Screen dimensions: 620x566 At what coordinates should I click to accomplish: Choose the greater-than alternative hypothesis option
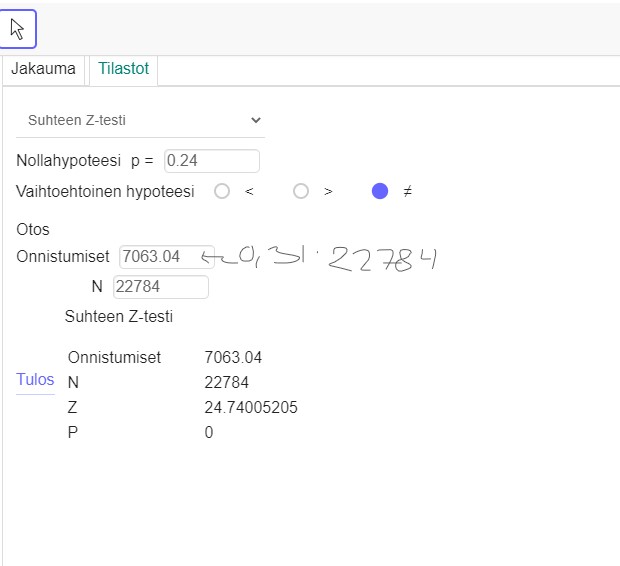[300, 191]
